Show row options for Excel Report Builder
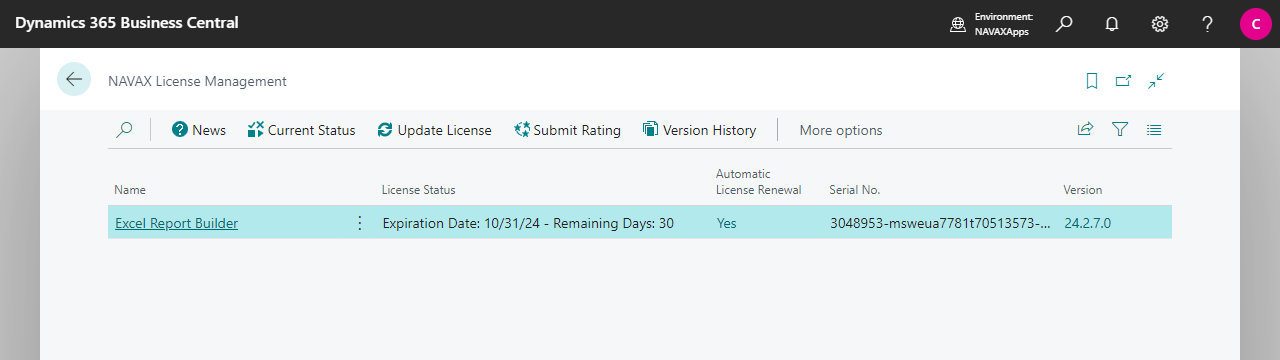The image size is (1280, 360). click(360, 223)
